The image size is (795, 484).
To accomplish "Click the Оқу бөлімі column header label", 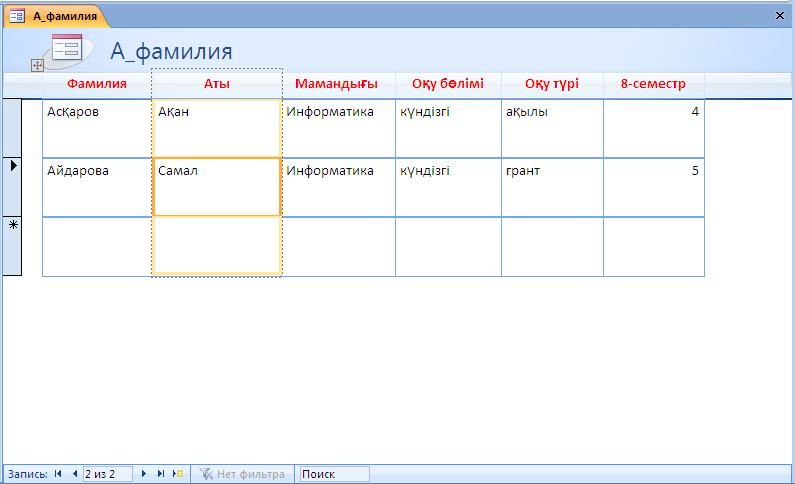I will (448, 84).
